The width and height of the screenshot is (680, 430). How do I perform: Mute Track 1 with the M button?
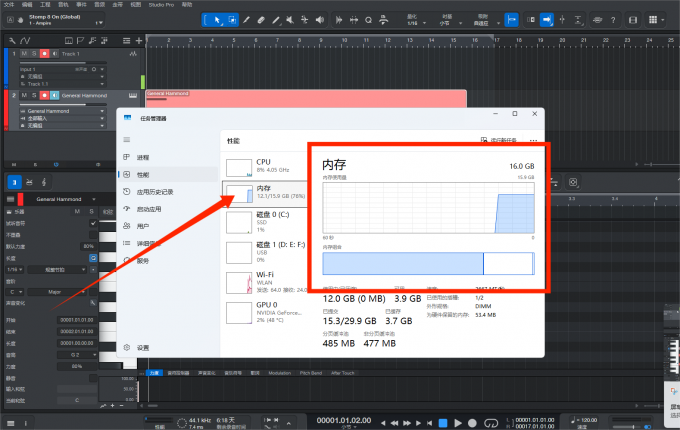tap(24, 54)
